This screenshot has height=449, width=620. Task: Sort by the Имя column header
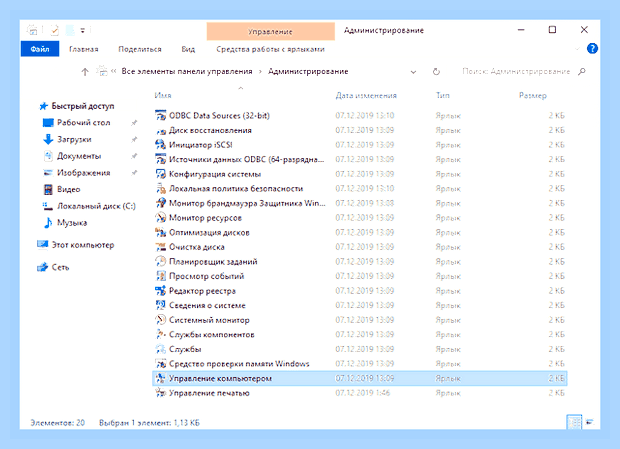163,95
